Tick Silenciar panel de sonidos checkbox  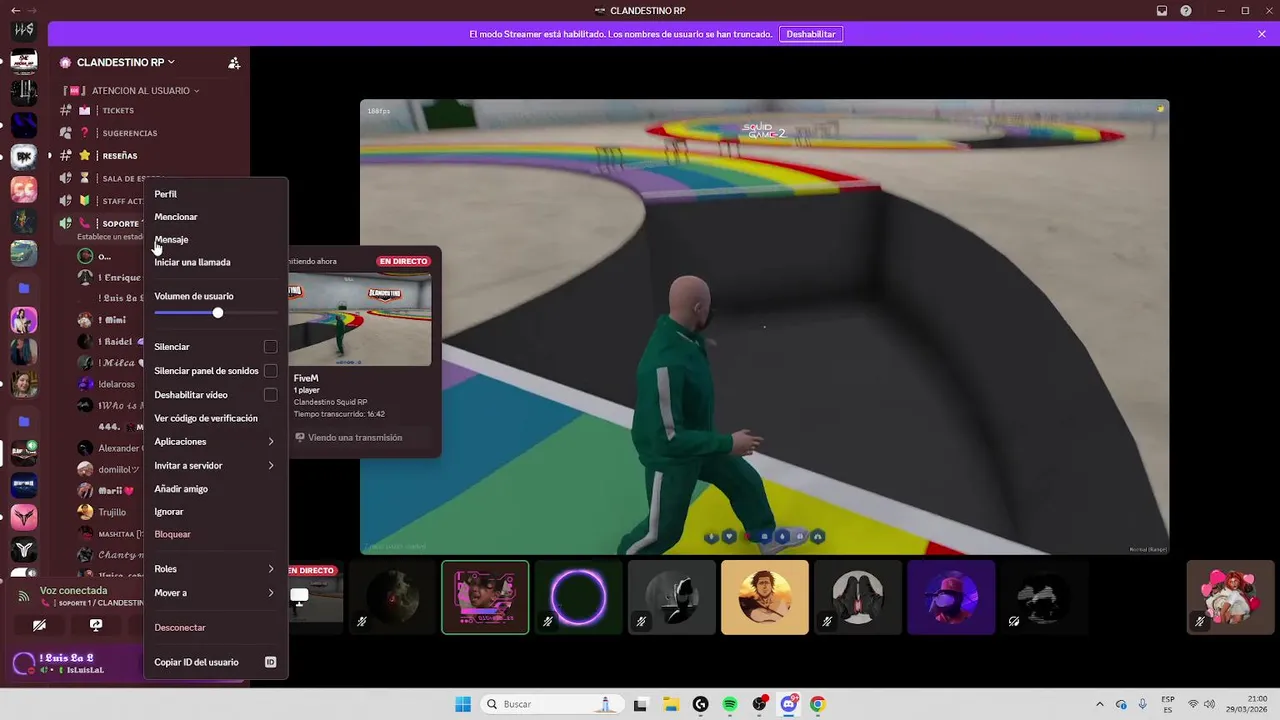click(x=270, y=371)
